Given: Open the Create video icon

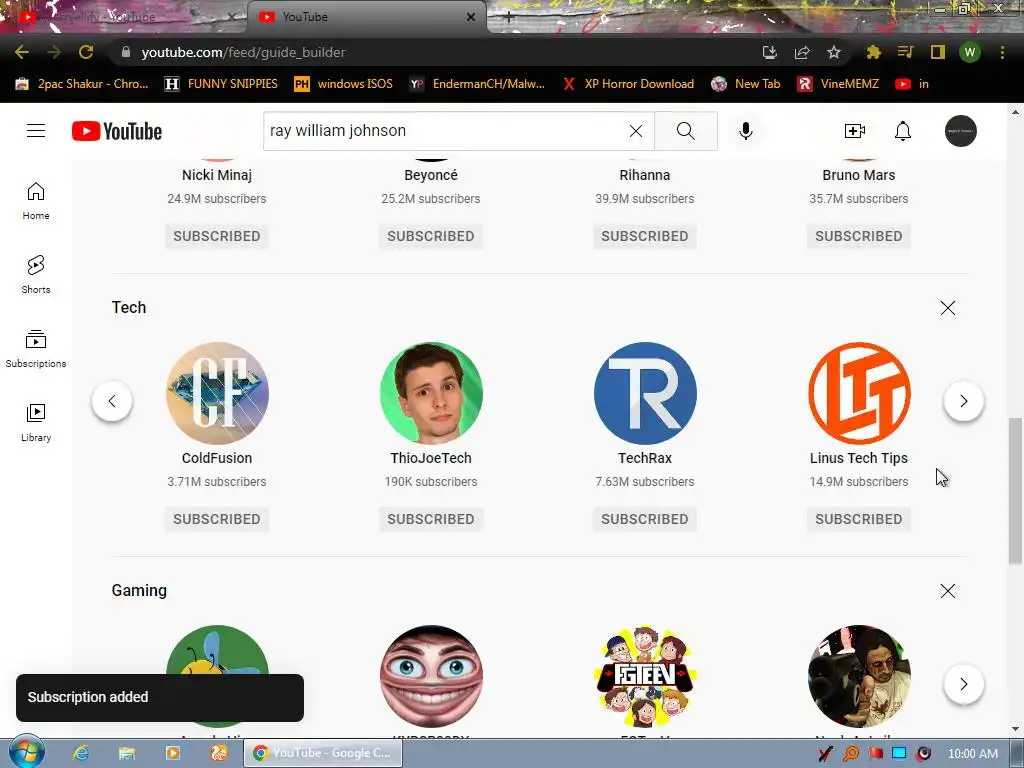Looking at the screenshot, I should tap(854, 131).
